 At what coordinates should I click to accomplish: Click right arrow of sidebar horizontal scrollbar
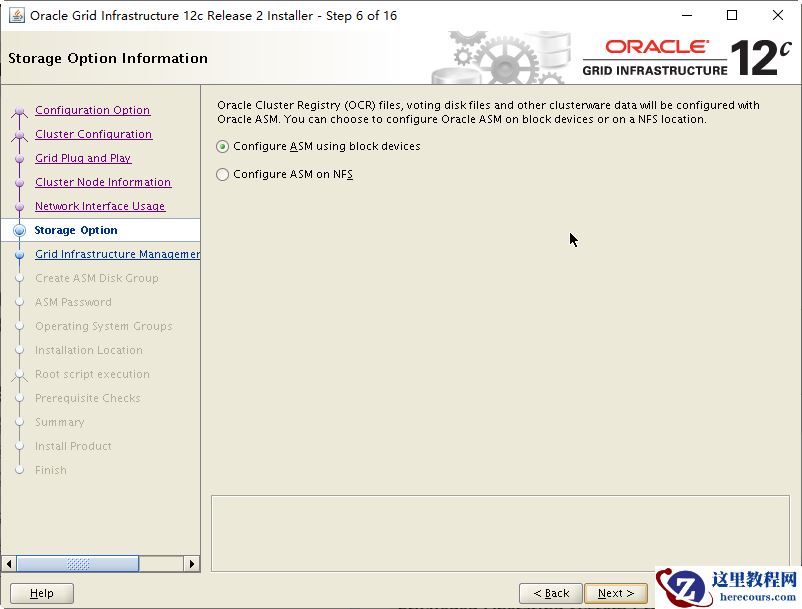[192, 564]
